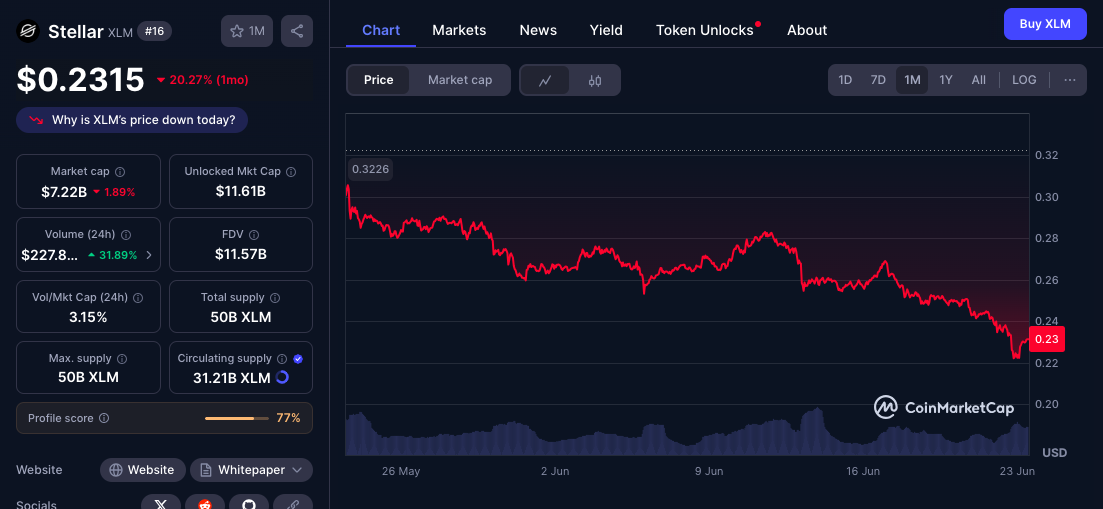Open the GitHub social icon

pos(249,504)
